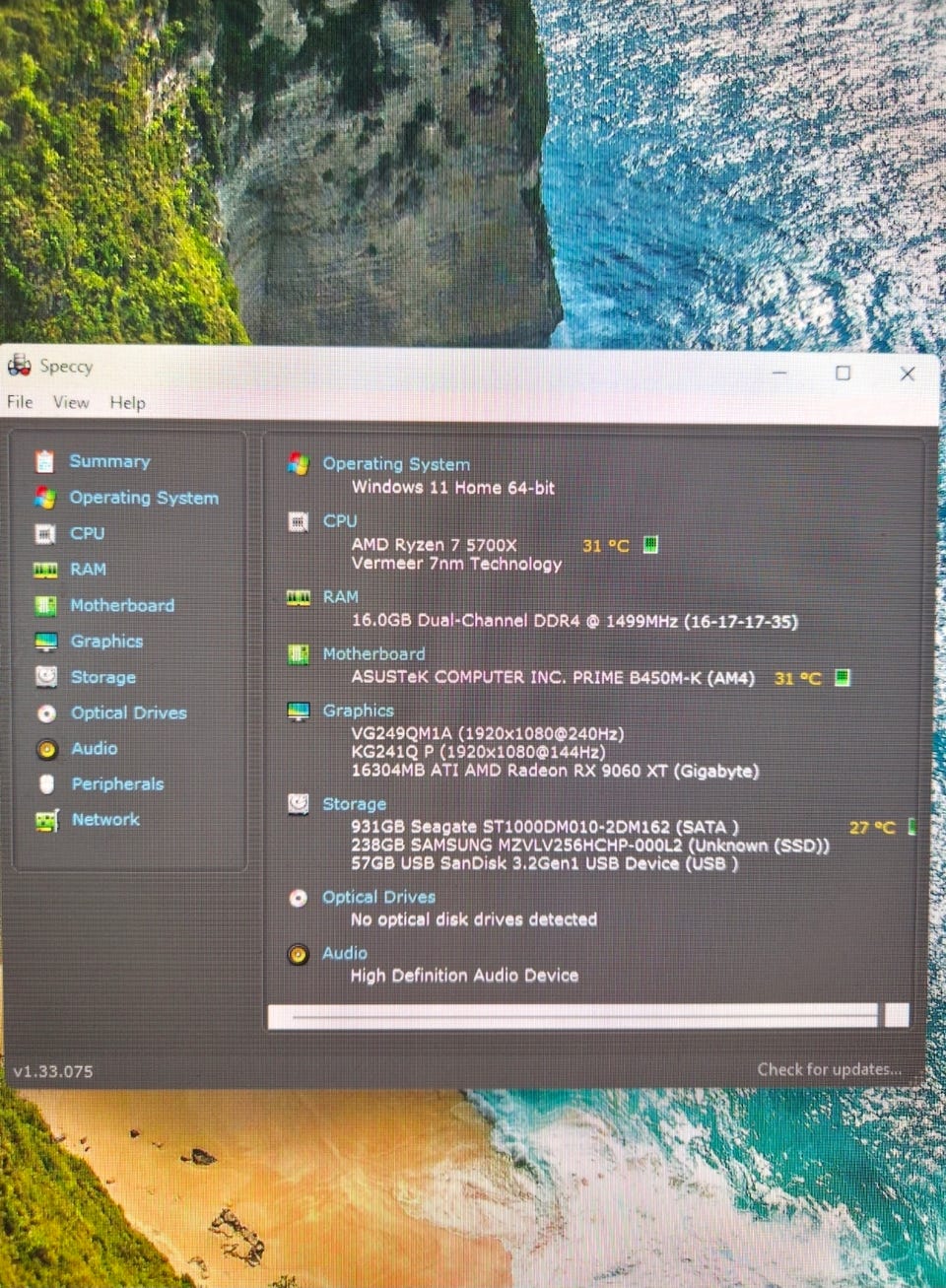The width and height of the screenshot is (946, 1288).
Task: Click the storage temperature 27 °C reading
Action: pyautogui.click(x=872, y=827)
